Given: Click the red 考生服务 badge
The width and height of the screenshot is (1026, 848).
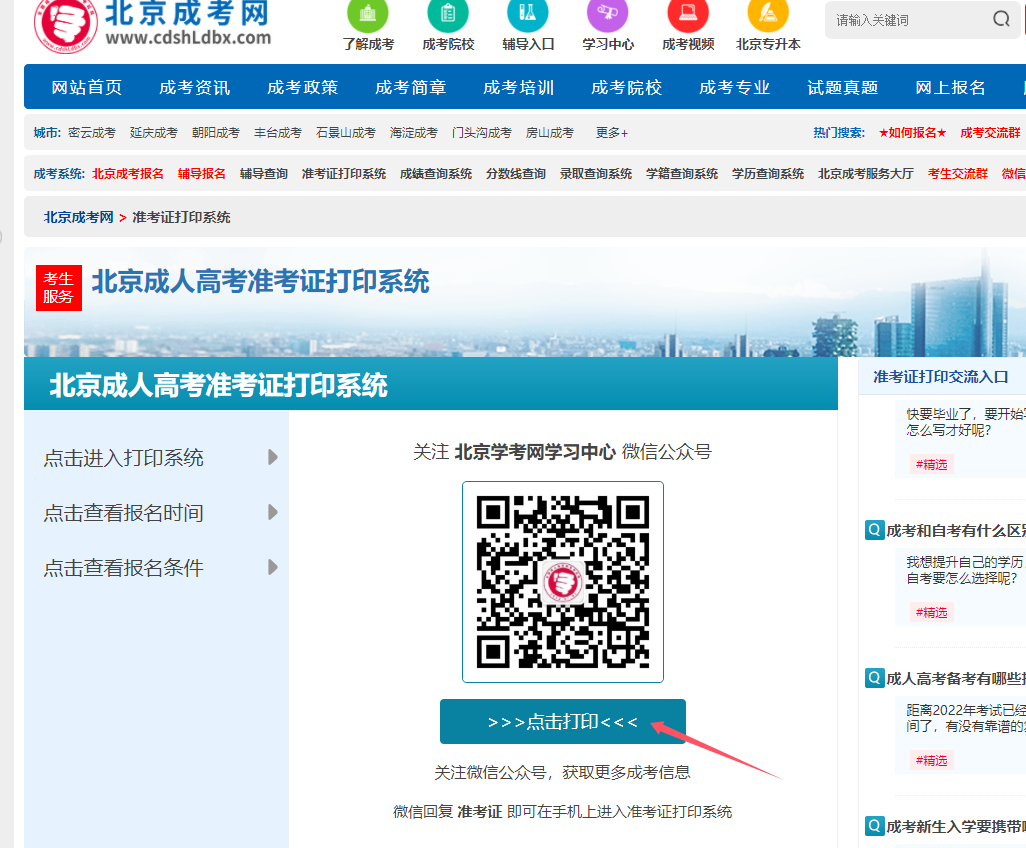Looking at the screenshot, I should pyautogui.click(x=59, y=288).
